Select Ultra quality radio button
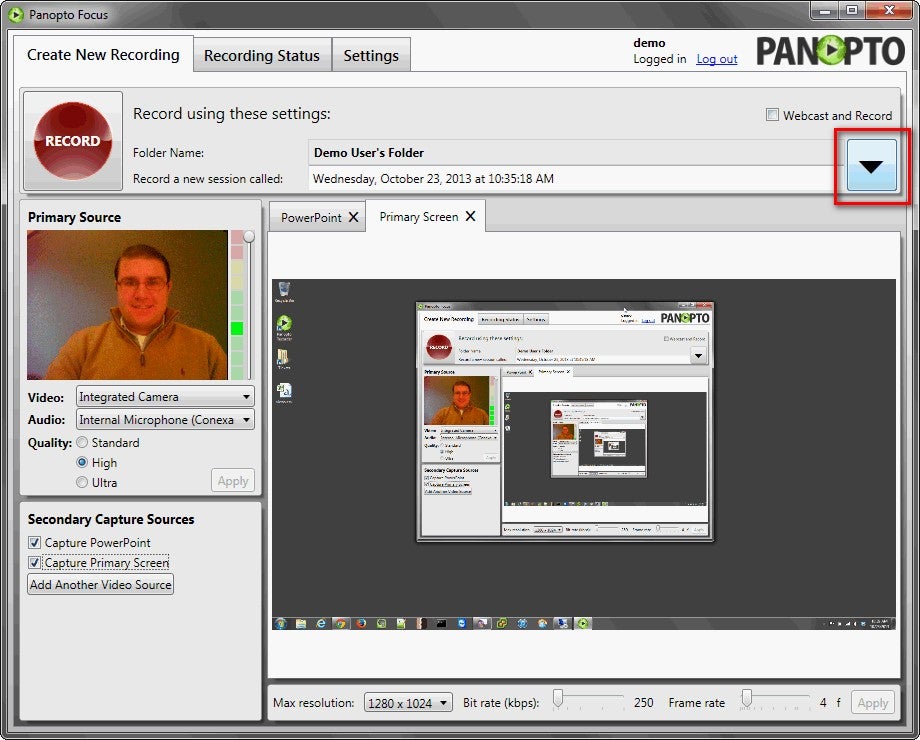920x740 pixels. [82, 482]
